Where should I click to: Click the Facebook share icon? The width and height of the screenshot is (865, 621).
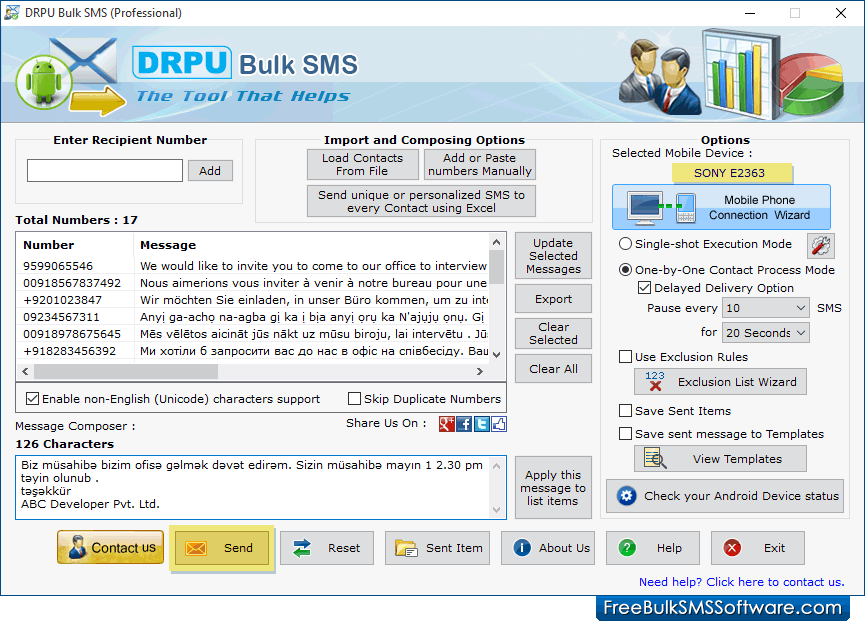464,424
